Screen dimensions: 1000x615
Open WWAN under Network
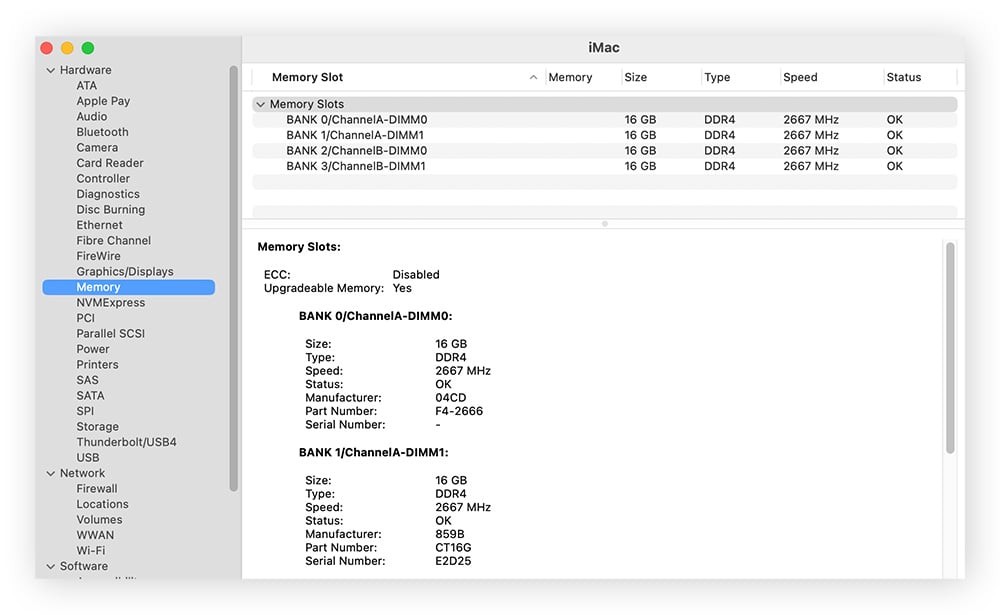[x=95, y=535]
